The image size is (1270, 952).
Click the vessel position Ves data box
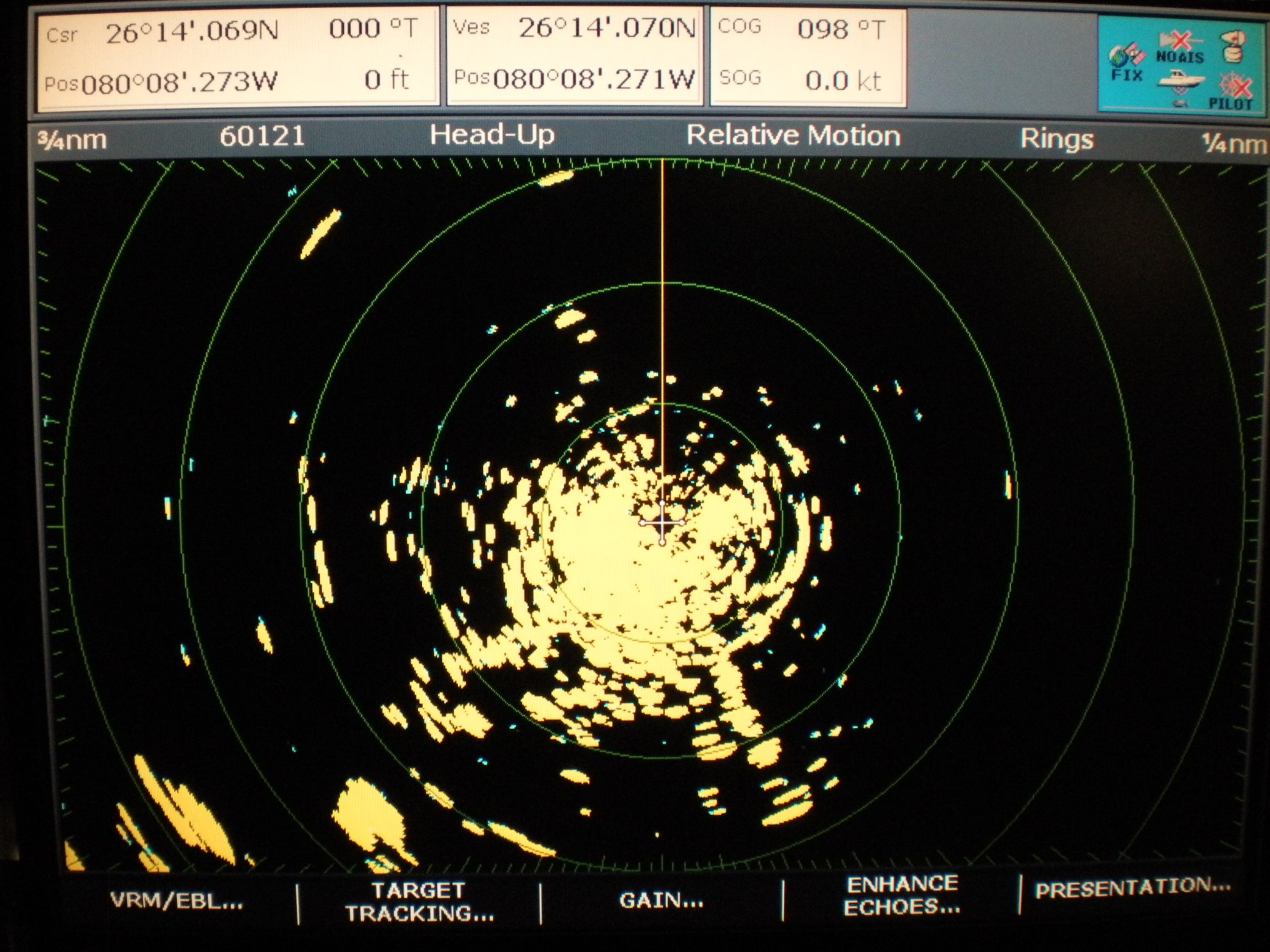(574, 56)
